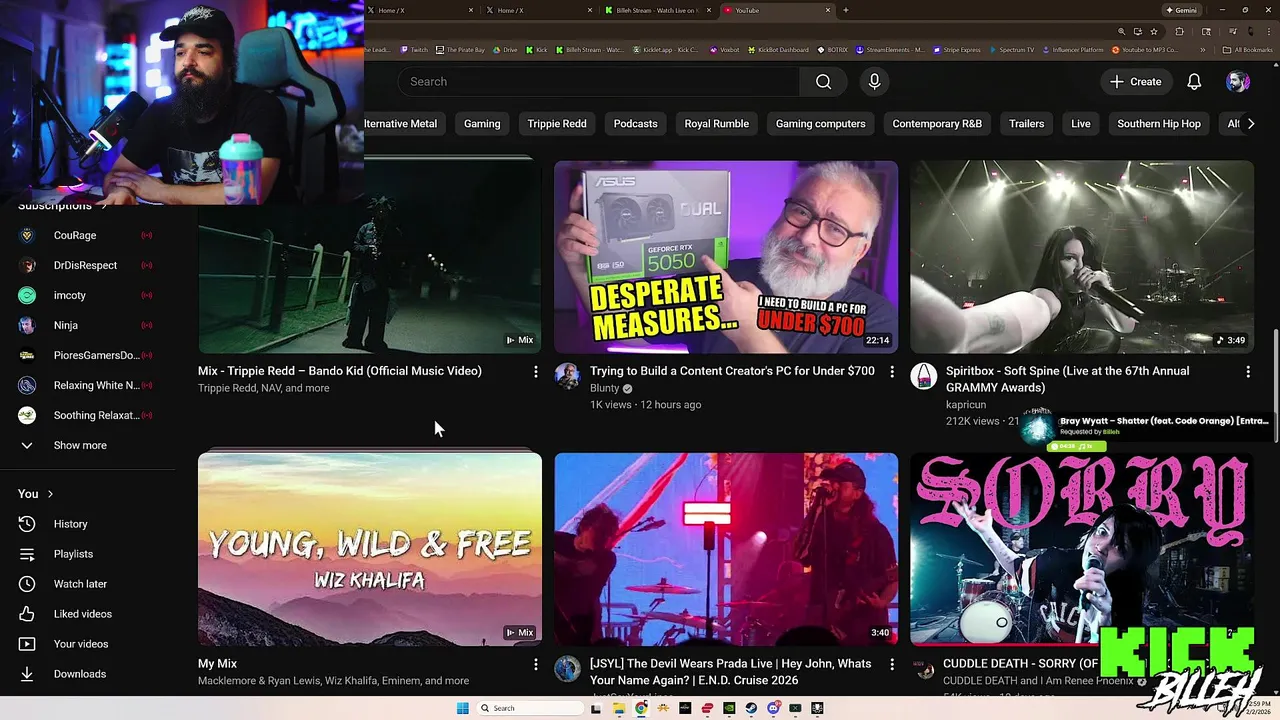This screenshot has height=720, width=1280.
Task: Open more options for Devil Wears Prada video
Action: click(892, 664)
